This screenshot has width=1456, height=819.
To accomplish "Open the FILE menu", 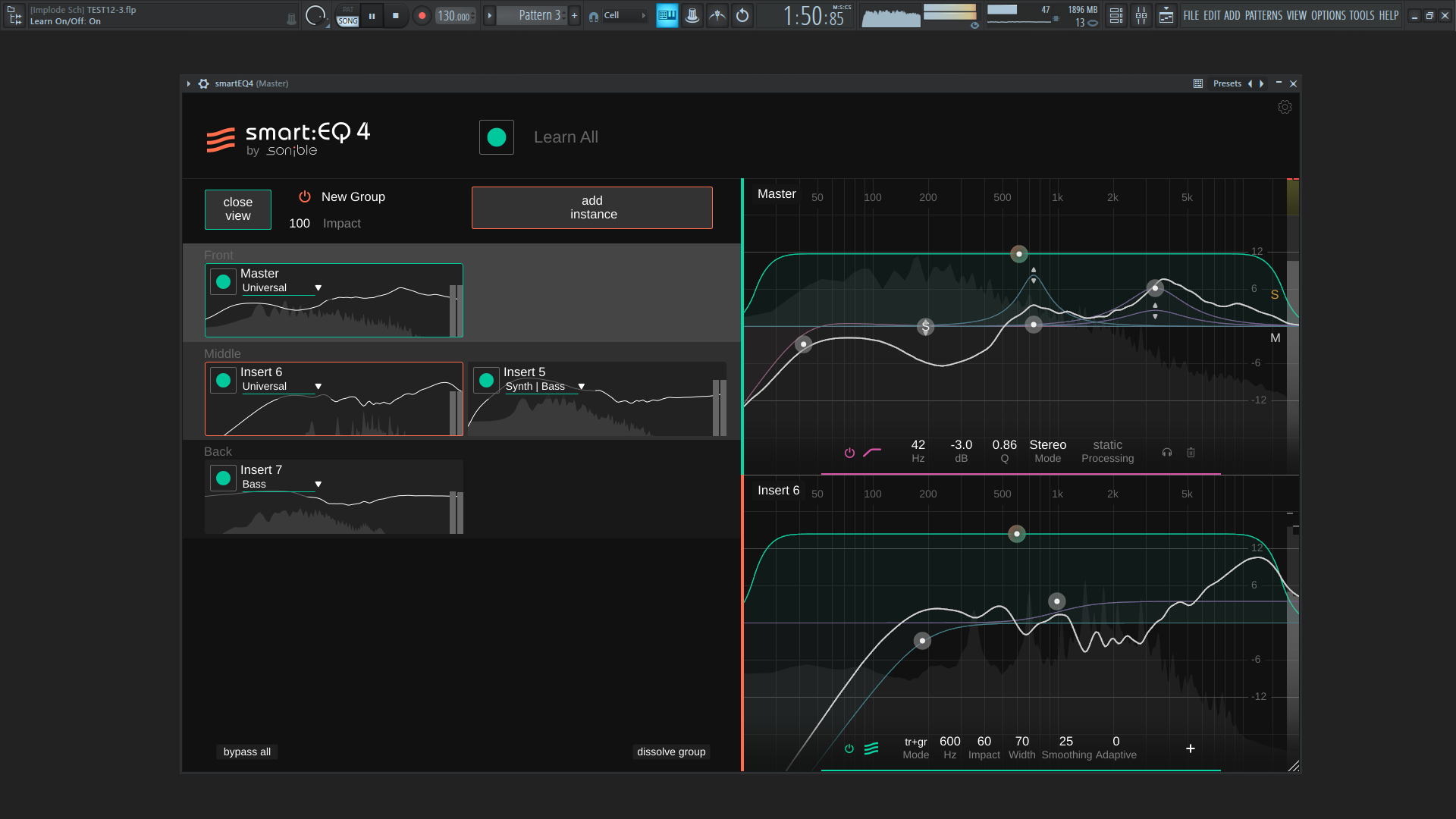I will (x=1191, y=15).
